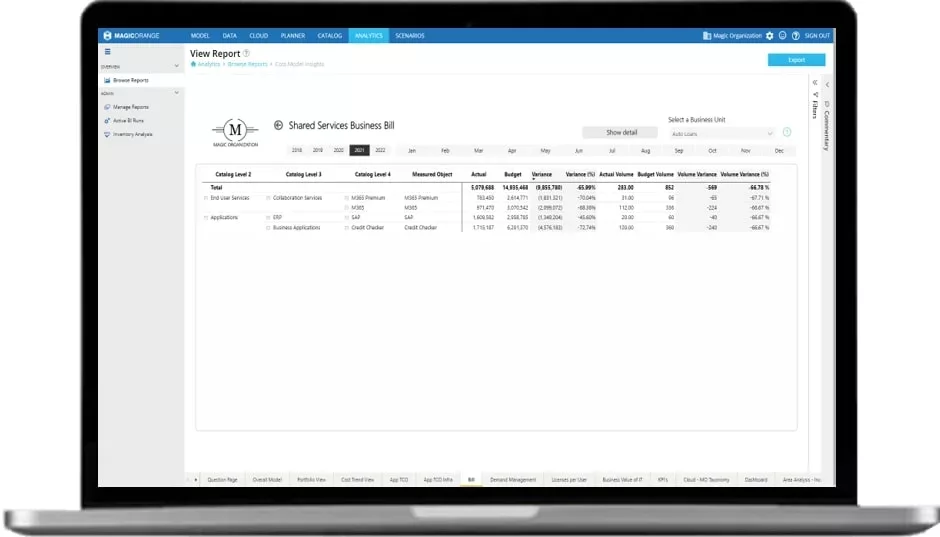The width and height of the screenshot is (940, 537).
Task: Open the DATA menu
Action: coord(230,36)
